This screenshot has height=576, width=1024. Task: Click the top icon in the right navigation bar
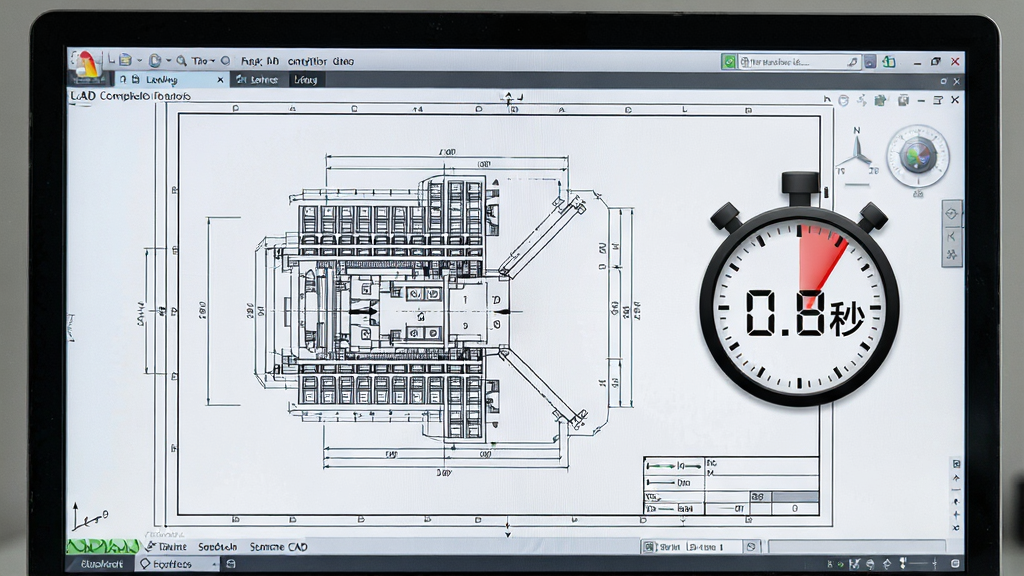tap(952, 214)
